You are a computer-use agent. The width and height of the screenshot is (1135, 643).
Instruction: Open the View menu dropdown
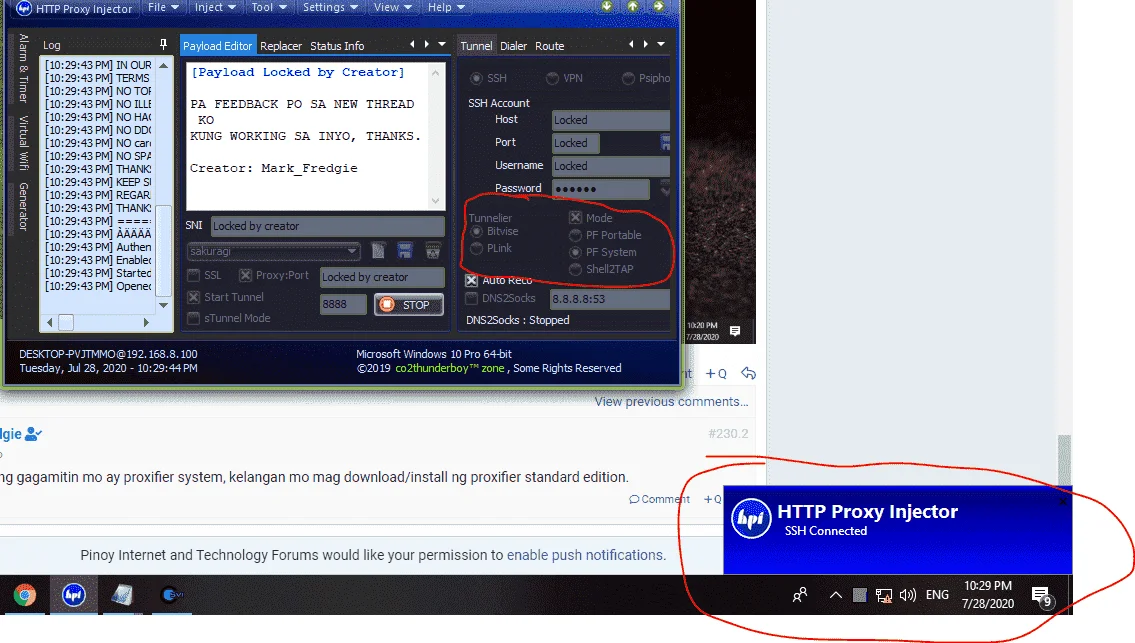pos(392,7)
